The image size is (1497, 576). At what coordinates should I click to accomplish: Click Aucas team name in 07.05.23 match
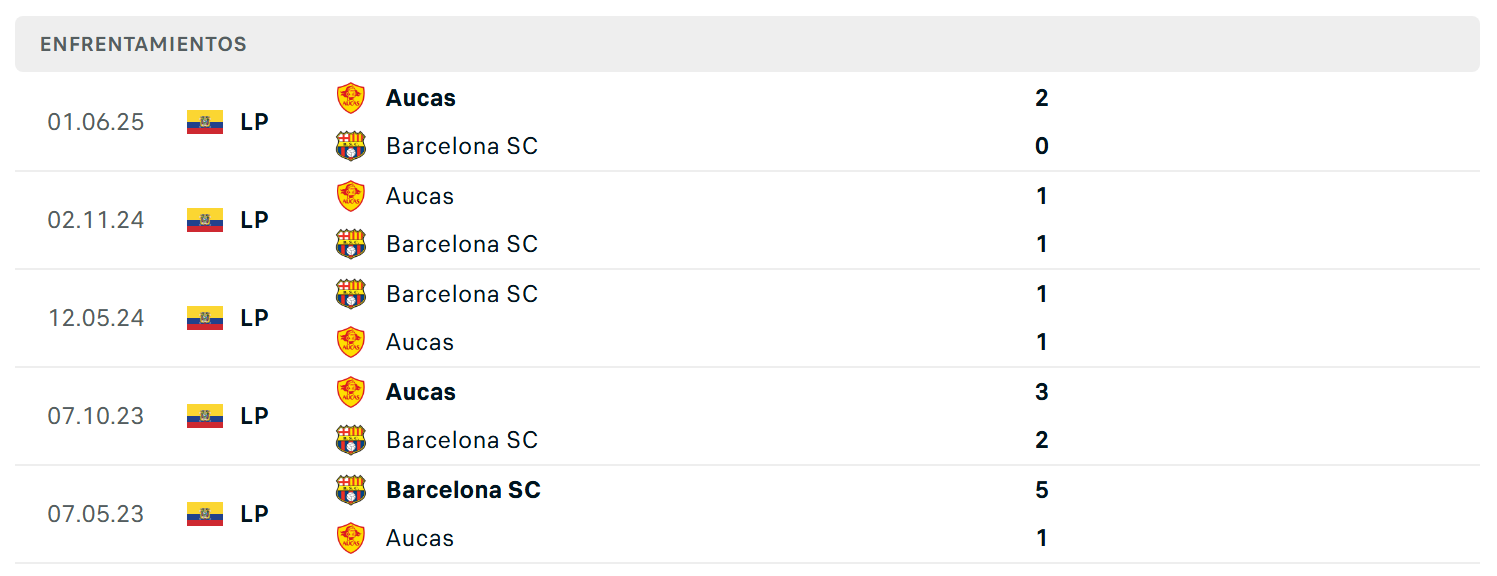point(420,538)
